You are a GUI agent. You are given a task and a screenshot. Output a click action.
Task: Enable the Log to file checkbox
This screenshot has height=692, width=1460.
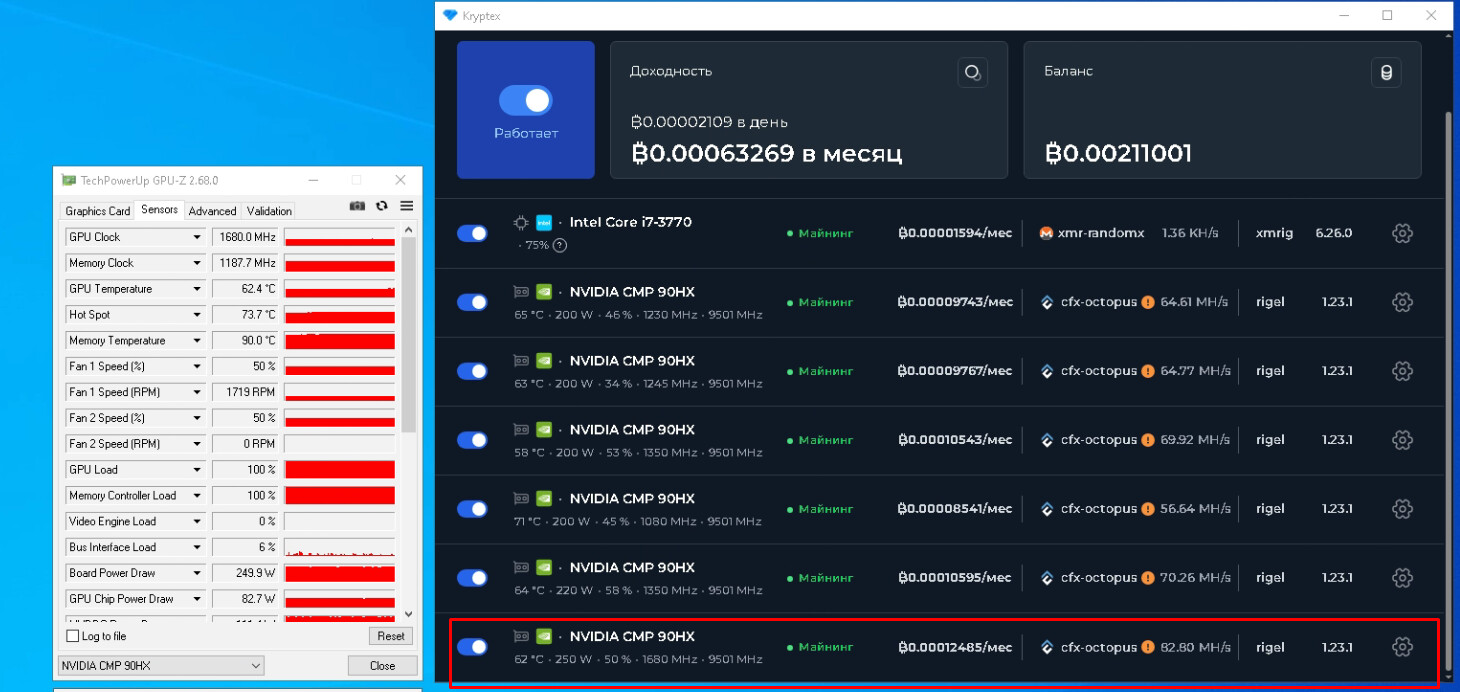point(72,636)
